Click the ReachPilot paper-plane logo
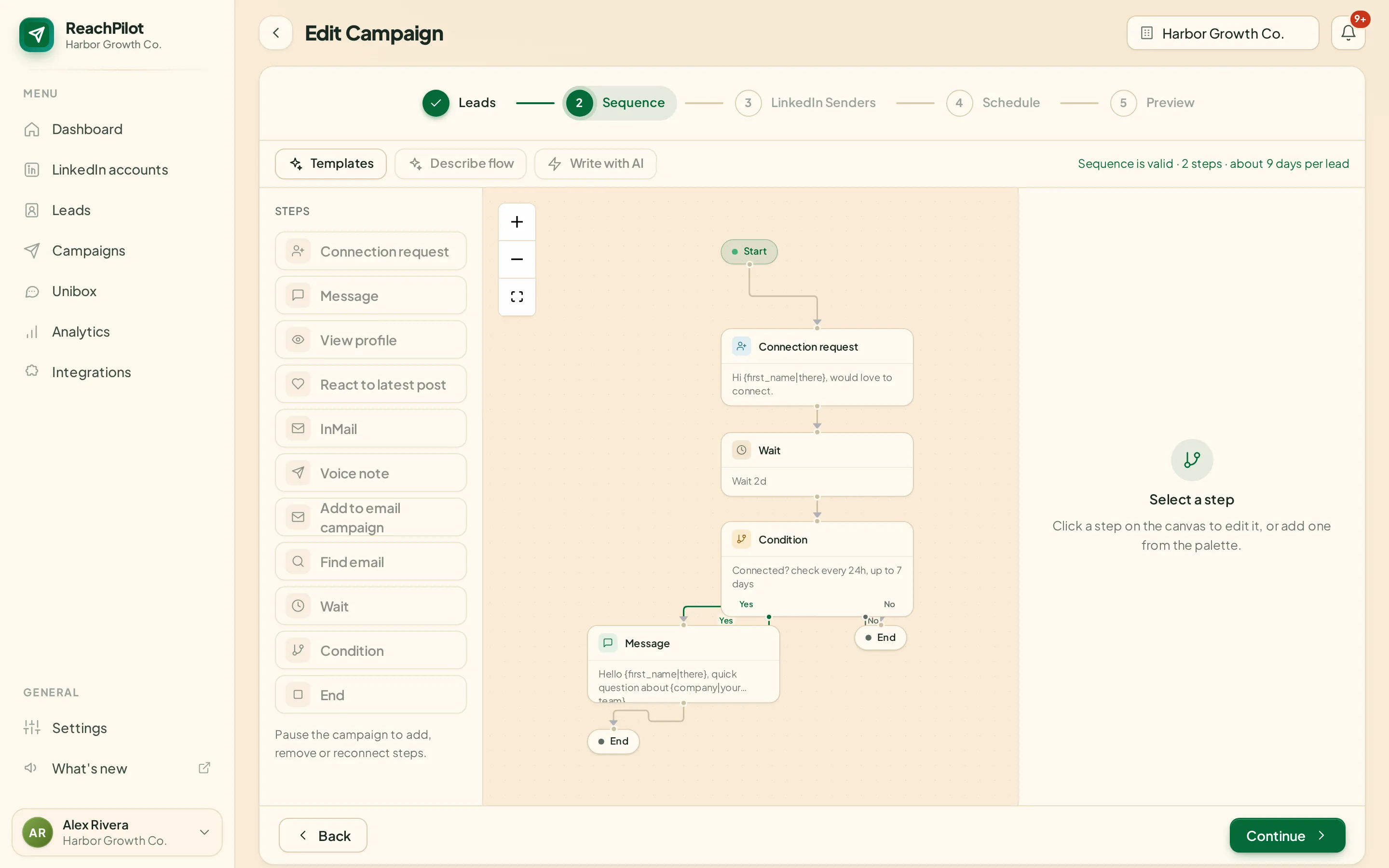The height and width of the screenshot is (868, 1389). click(x=36, y=34)
